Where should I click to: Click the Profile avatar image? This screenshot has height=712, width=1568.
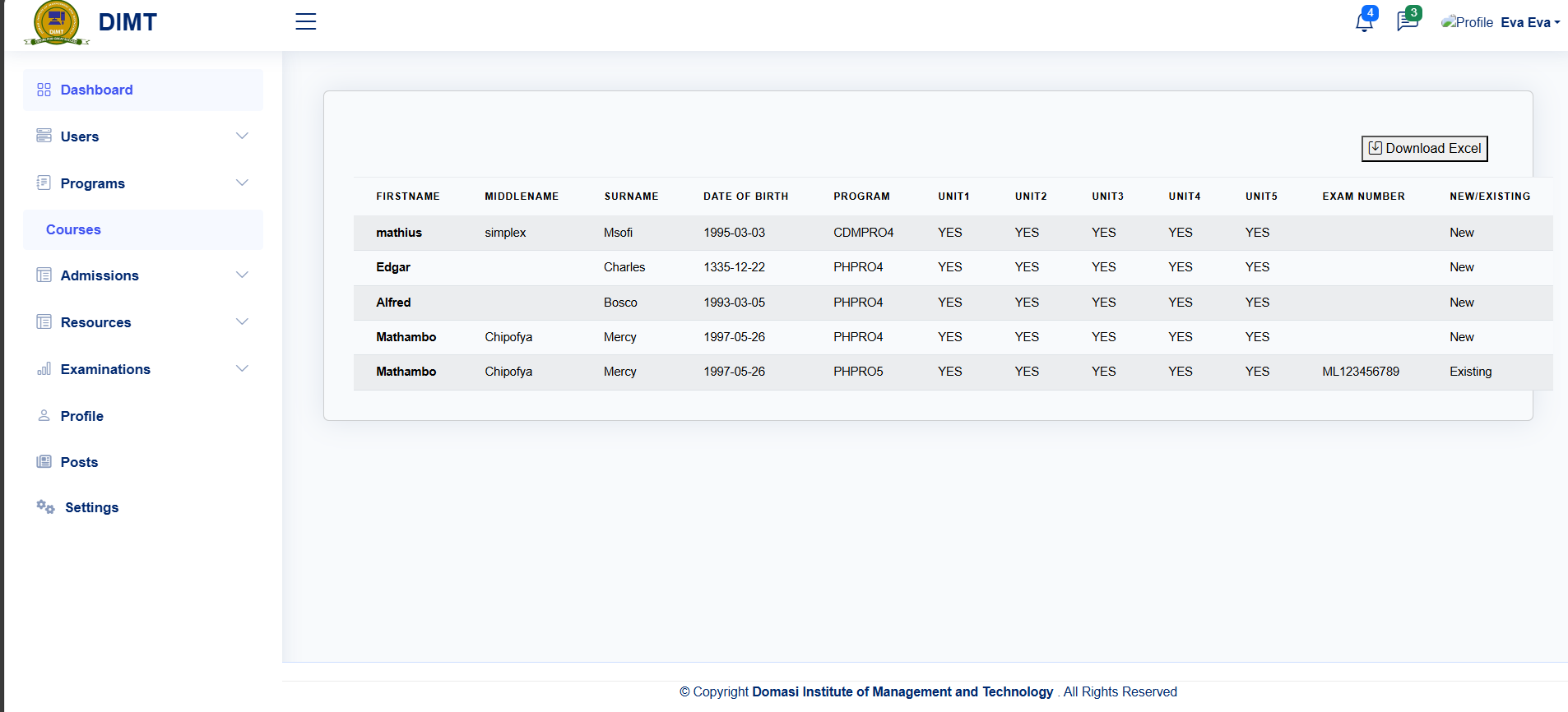[1467, 22]
